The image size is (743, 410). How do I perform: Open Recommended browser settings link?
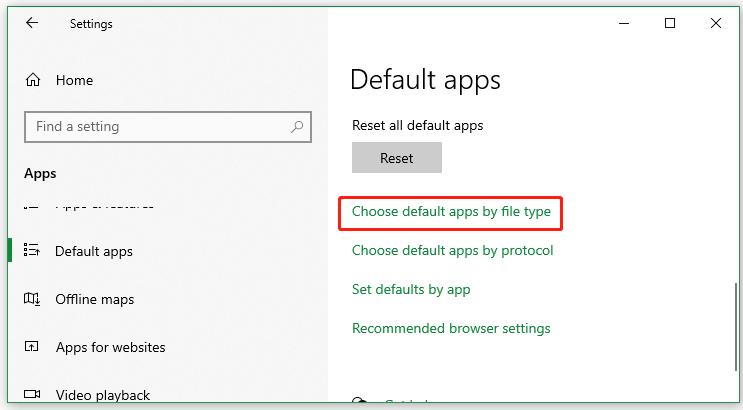tap(451, 328)
